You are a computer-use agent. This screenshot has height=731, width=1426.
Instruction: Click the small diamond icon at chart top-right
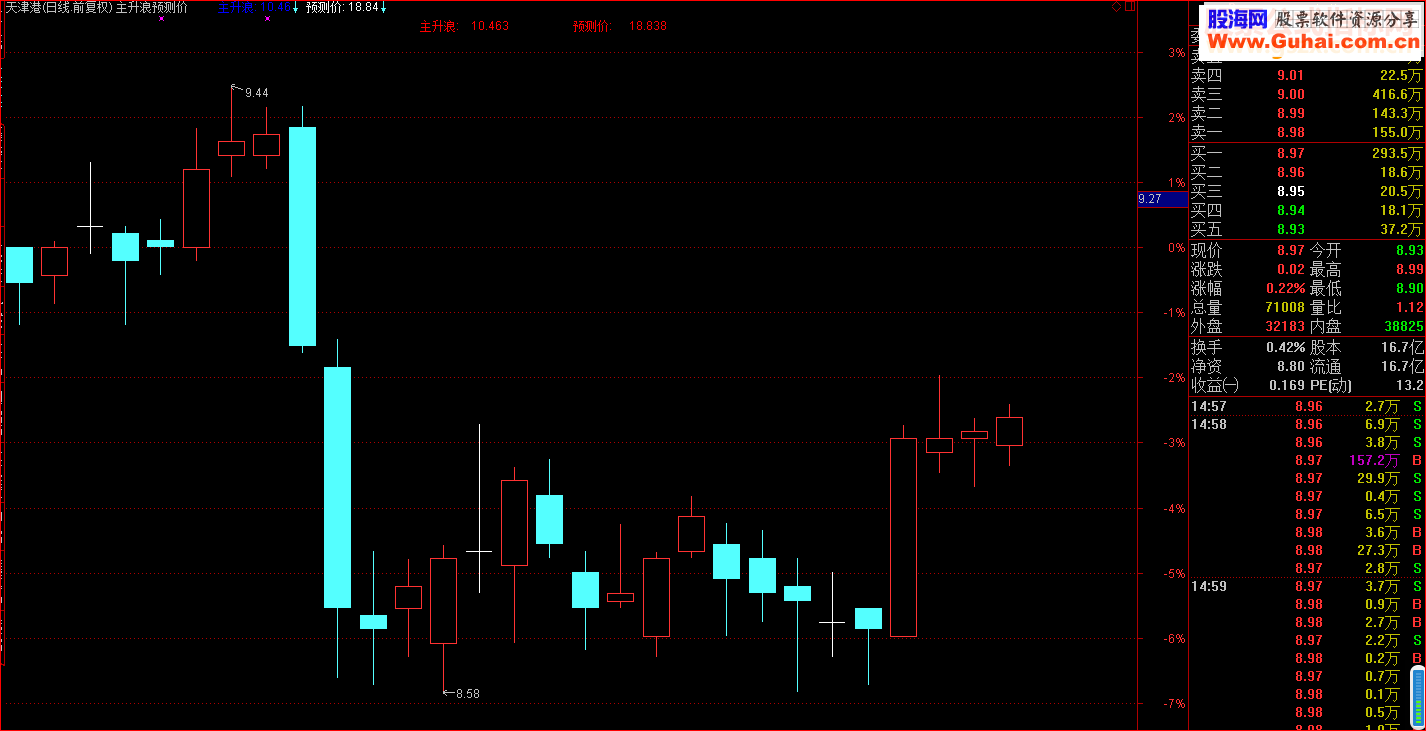pos(1117,7)
